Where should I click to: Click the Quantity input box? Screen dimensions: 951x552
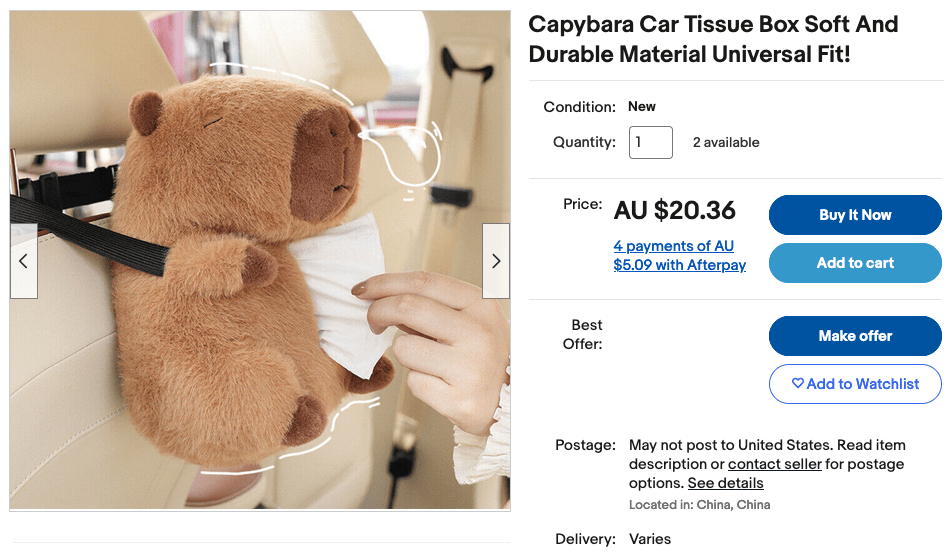click(x=650, y=142)
